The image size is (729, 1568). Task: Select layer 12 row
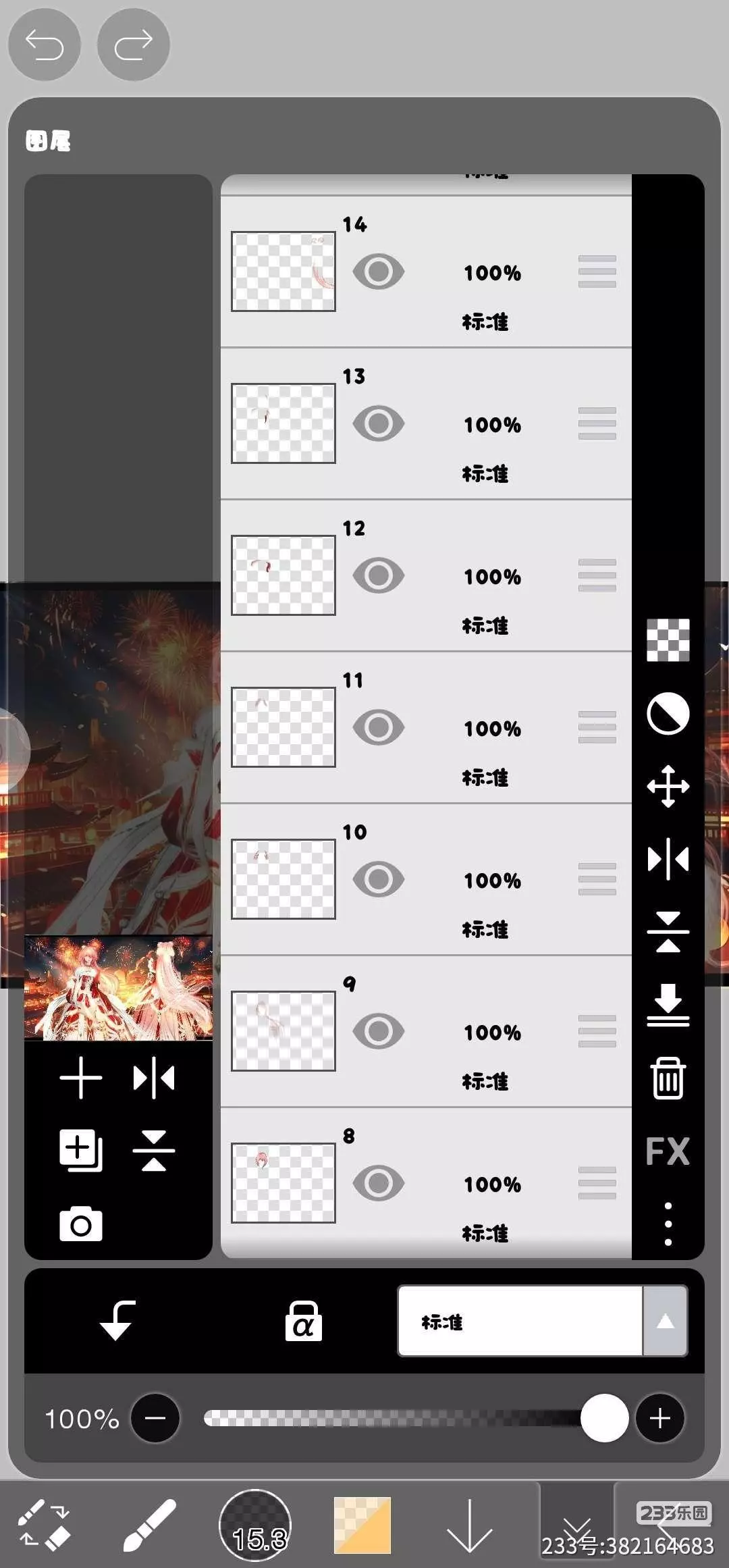pyautogui.click(x=426, y=576)
